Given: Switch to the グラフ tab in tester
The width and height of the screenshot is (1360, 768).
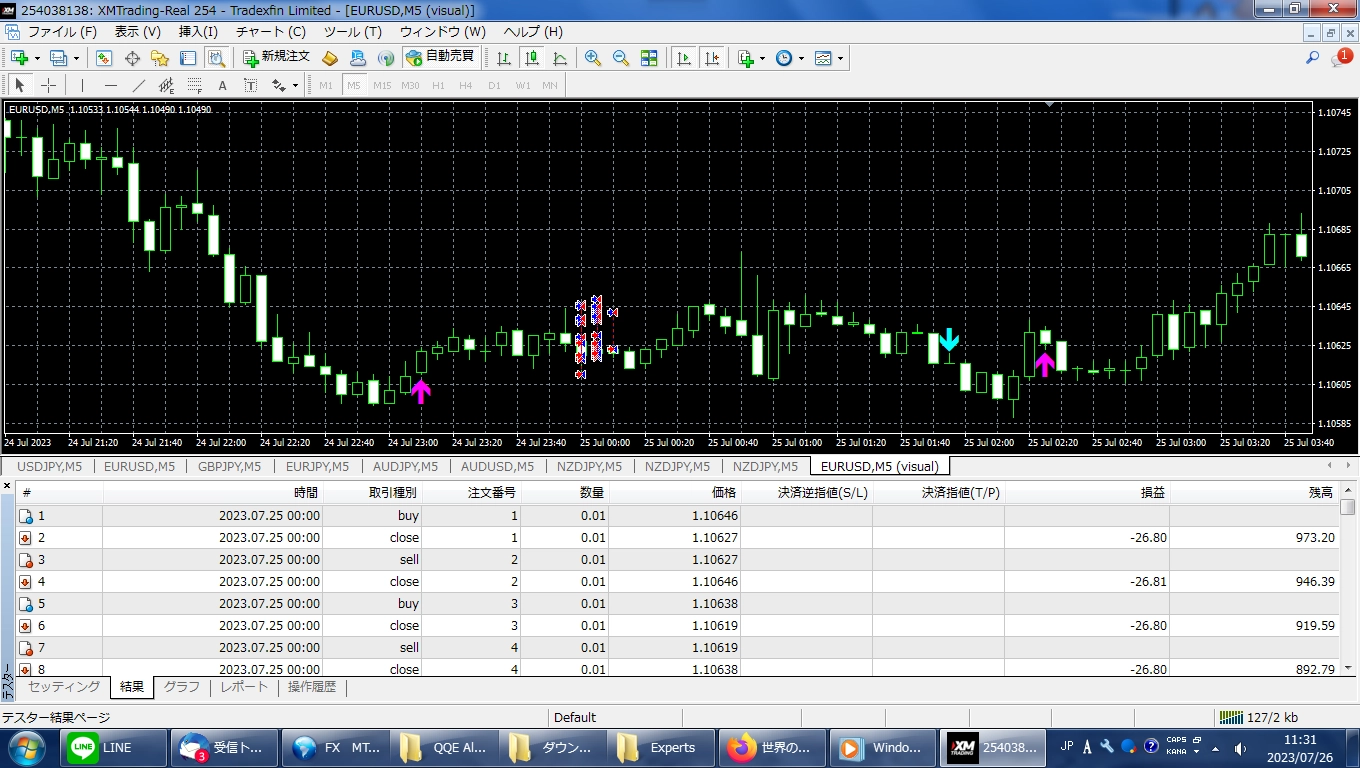Looking at the screenshot, I should tap(182, 687).
